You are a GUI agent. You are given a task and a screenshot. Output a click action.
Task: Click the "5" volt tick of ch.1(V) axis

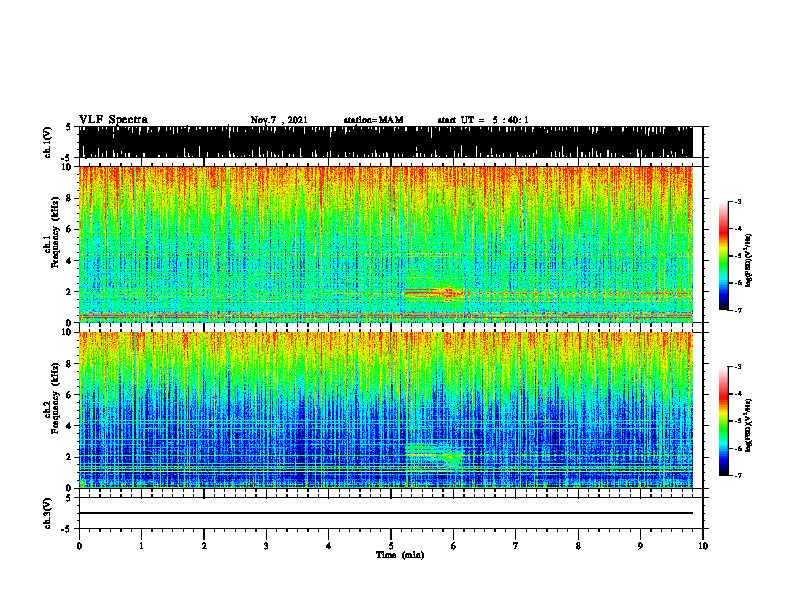click(68, 128)
